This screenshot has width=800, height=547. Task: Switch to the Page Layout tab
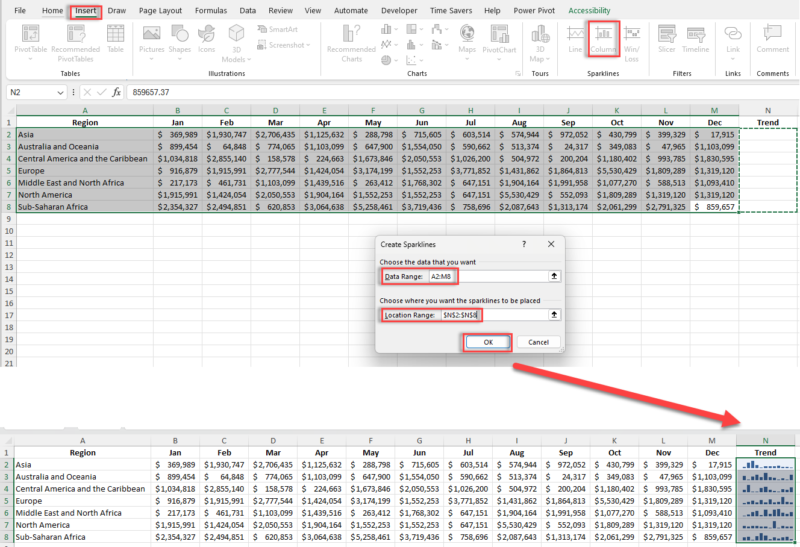(160, 10)
